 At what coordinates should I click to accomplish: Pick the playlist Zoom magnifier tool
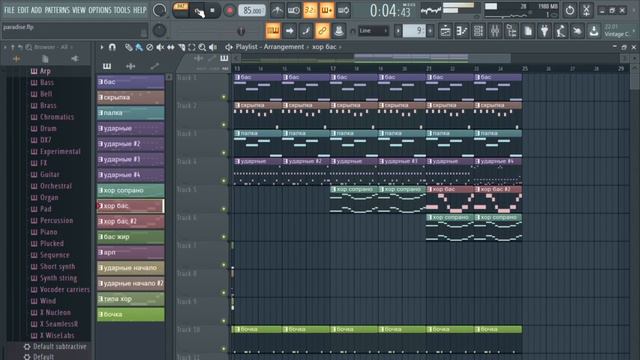tap(202, 47)
